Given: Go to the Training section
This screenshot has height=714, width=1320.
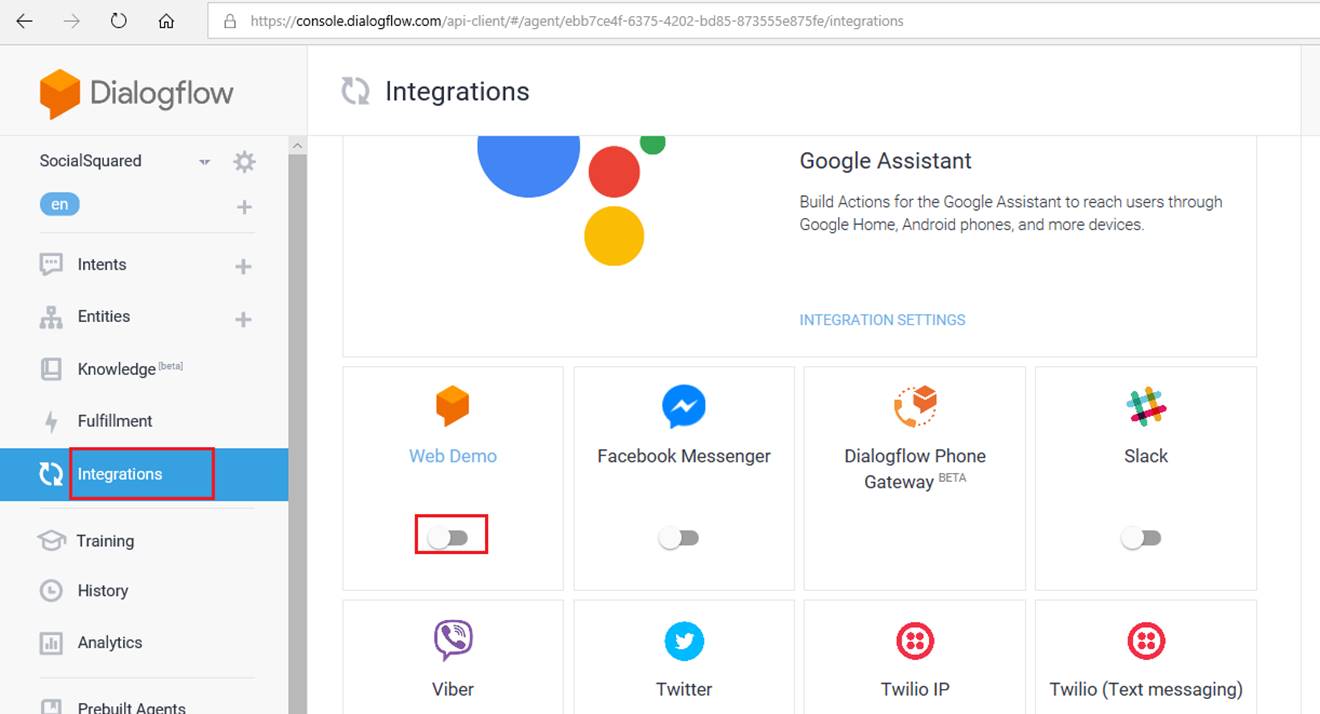Looking at the screenshot, I should [105, 541].
